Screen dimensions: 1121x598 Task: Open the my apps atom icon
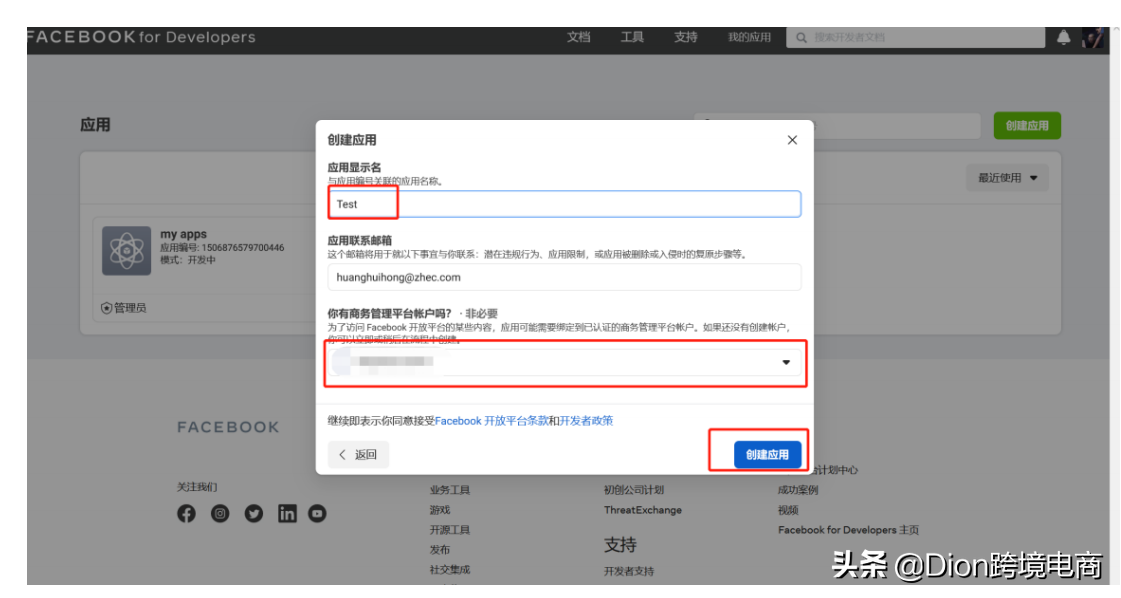127,251
